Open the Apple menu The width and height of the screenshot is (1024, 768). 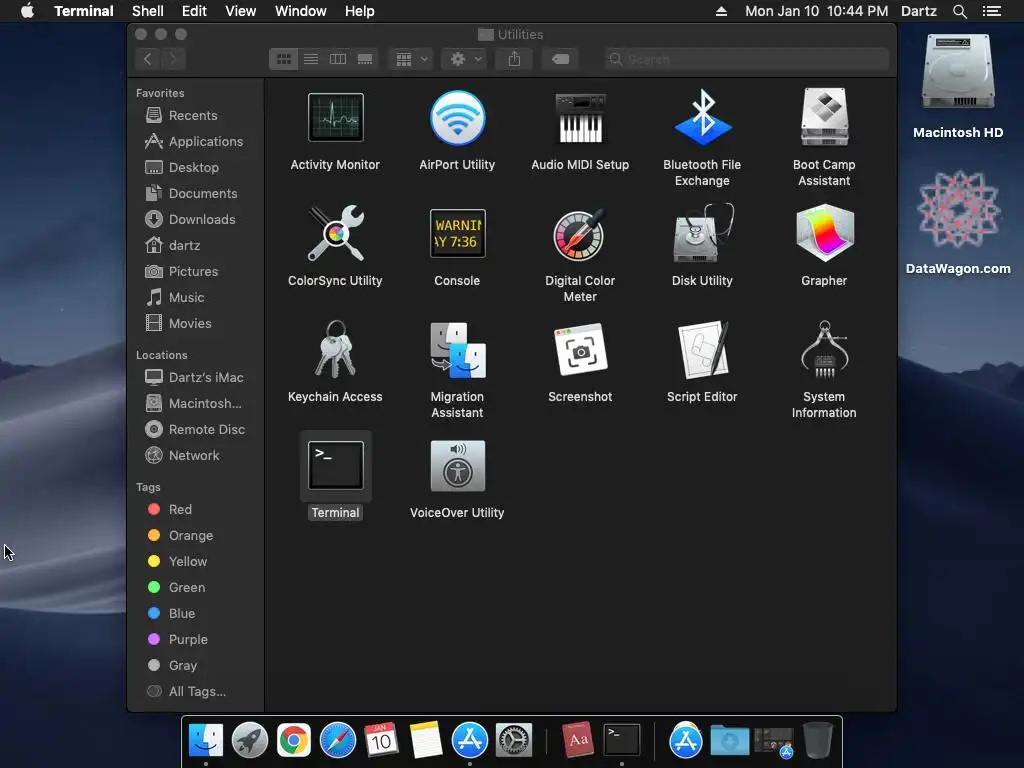27,11
